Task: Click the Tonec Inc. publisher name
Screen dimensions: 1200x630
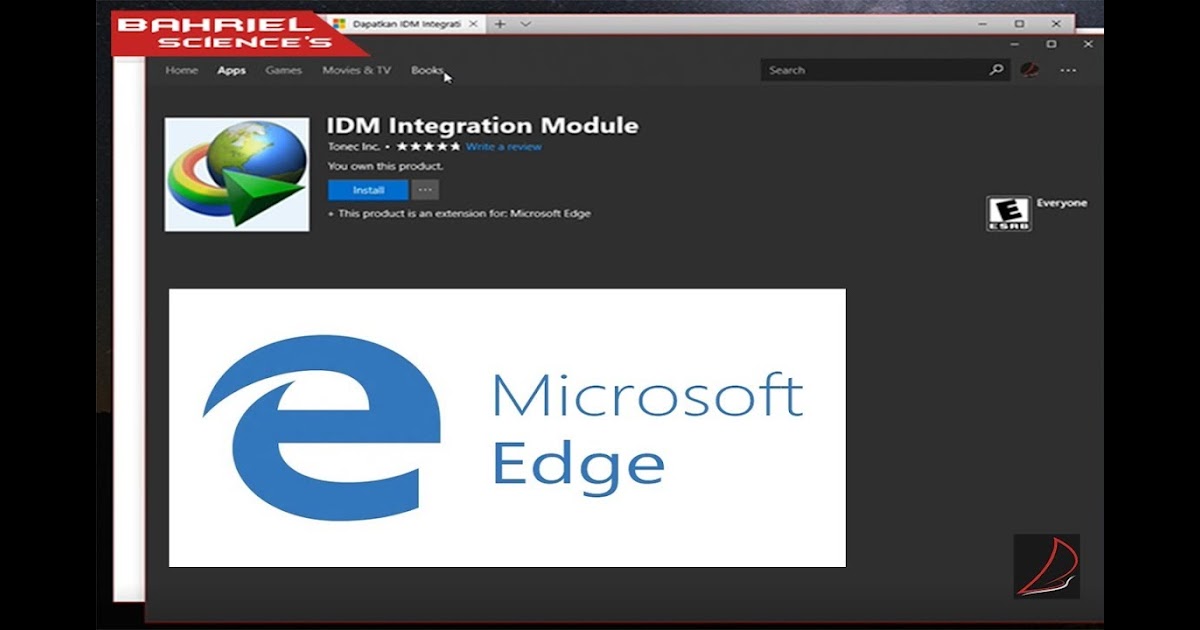Action: click(353, 147)
